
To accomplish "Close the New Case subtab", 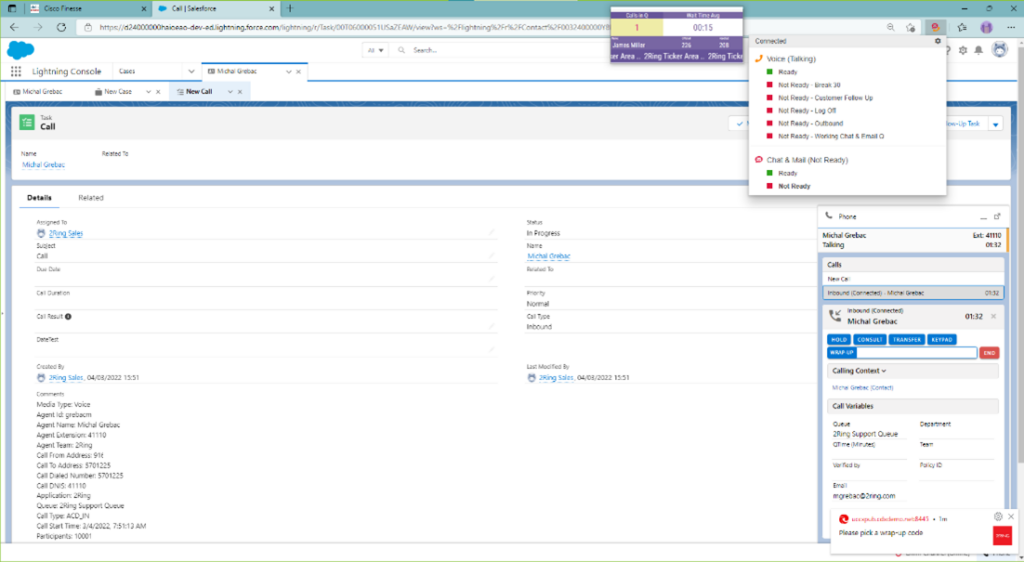I will (x=158, y=92).
